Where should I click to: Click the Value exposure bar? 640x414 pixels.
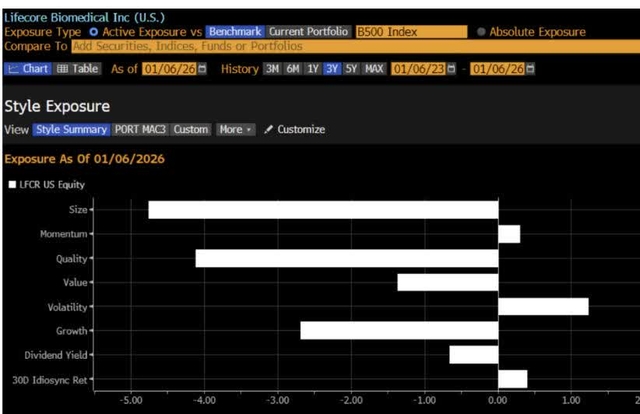tap(448, 282)
